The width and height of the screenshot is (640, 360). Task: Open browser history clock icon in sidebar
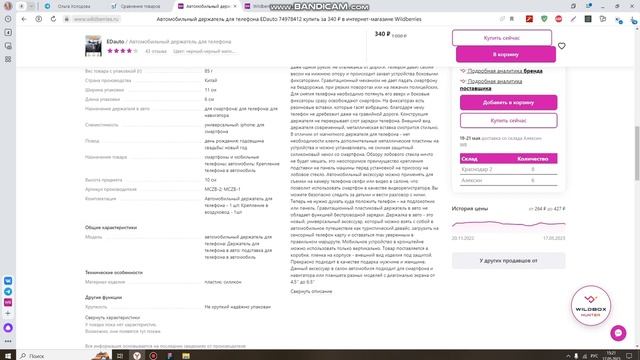(x=8, y=19)
